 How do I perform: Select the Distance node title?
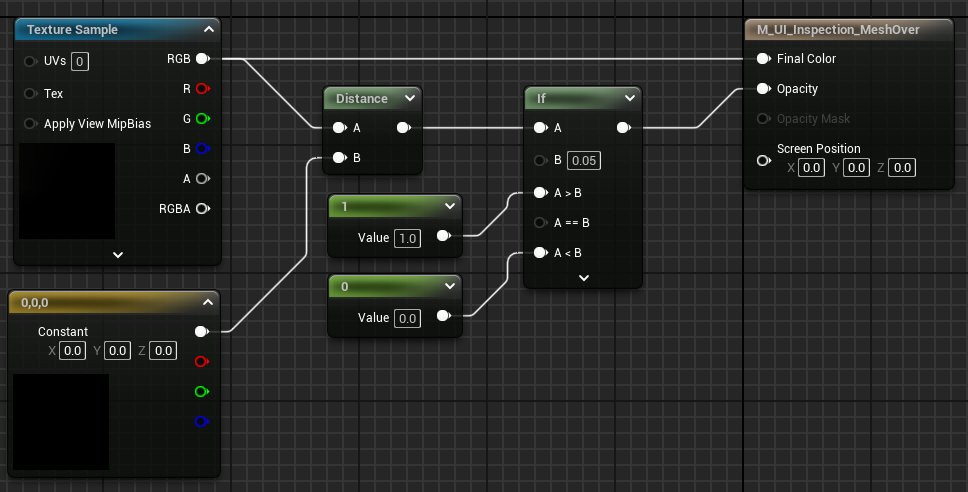pyautogui.click(x=362, y=99)
